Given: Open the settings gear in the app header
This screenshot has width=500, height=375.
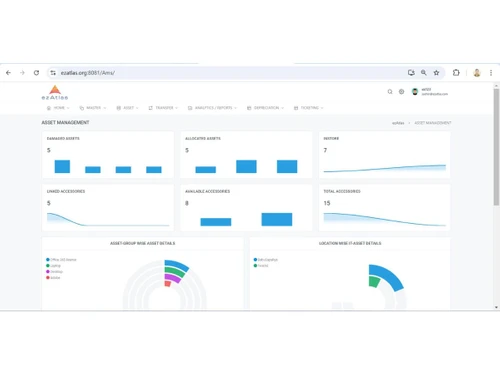Looking at the screenshot, I should tap(402, 92).
